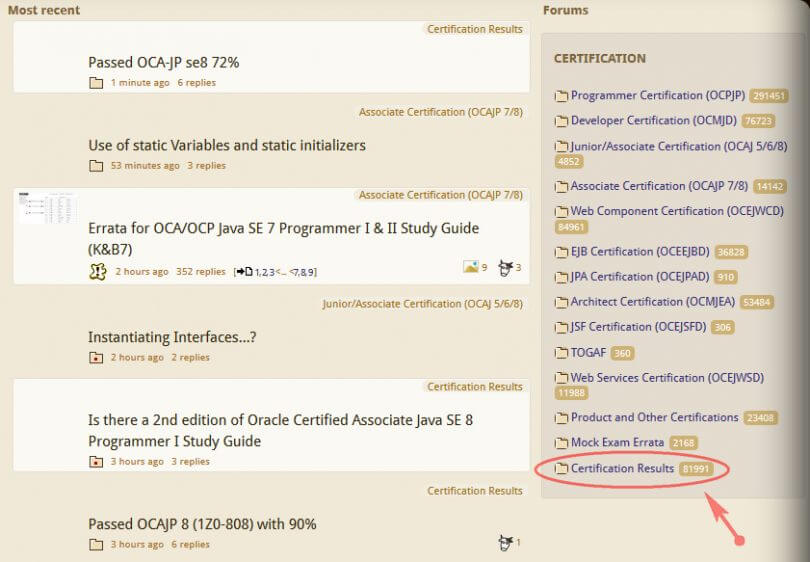Click cow icon on Passed OCAJP 8 thread
This screenshot has width=810, height=562.
(x=505, y=542)
